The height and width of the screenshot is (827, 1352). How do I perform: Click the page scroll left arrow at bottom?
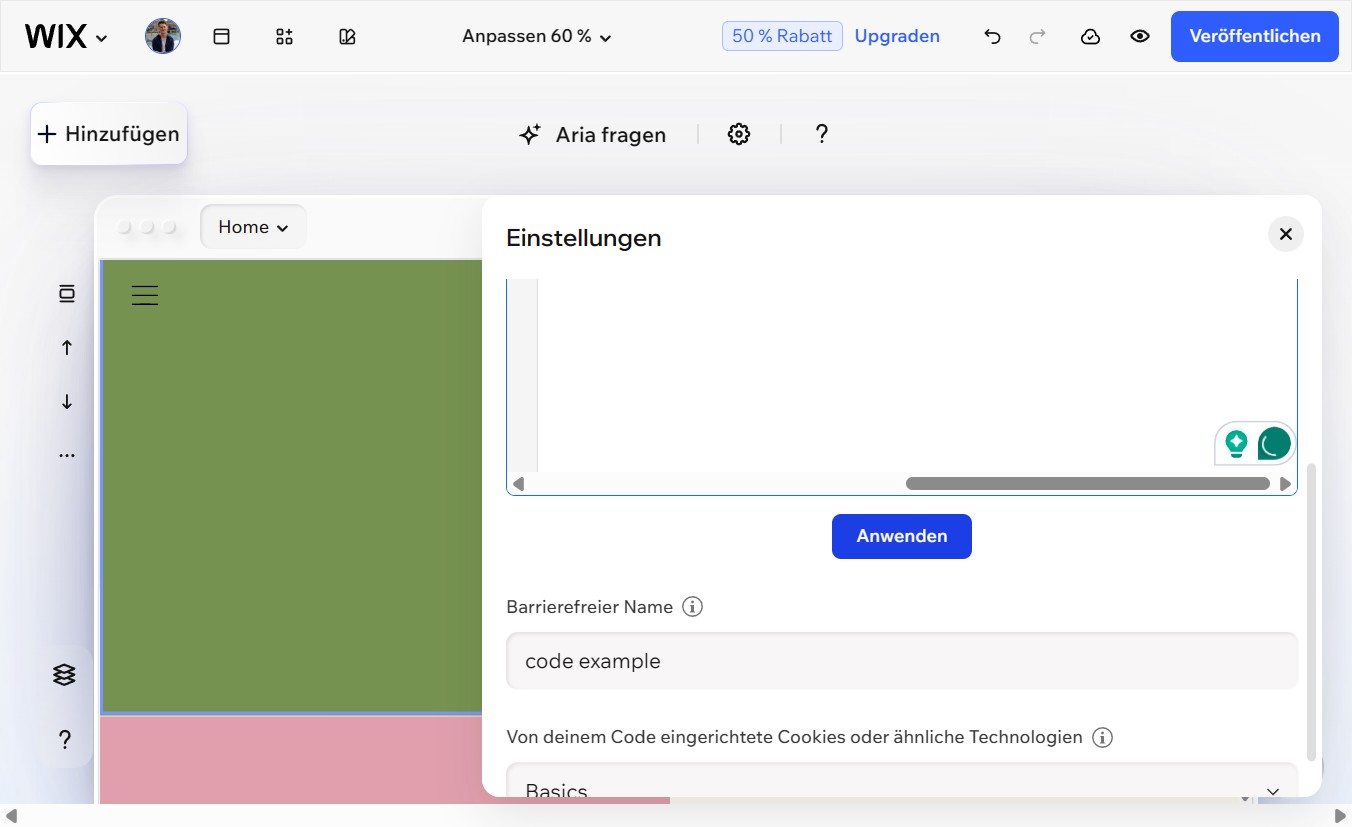12,816
